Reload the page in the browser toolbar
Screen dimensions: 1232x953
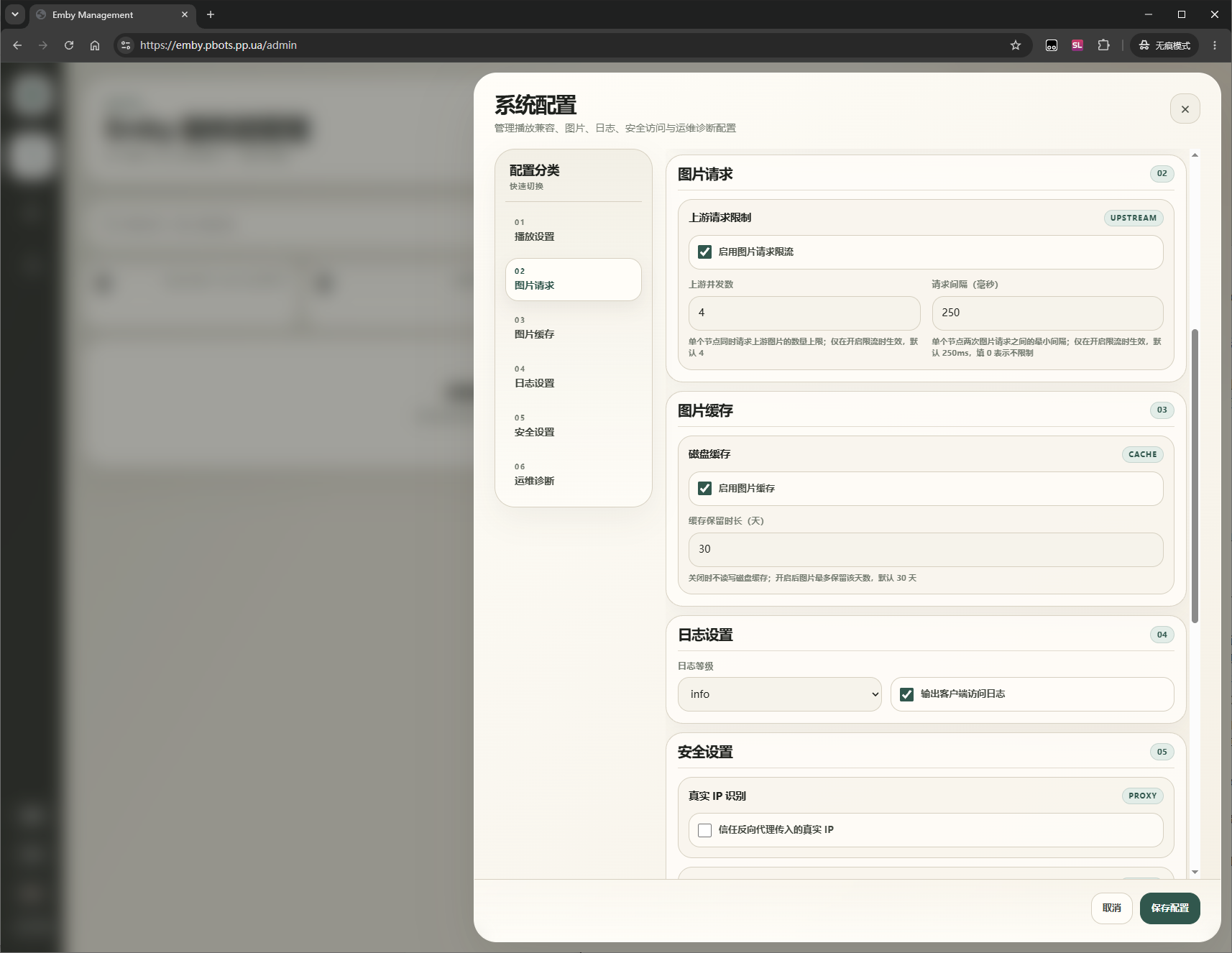[69, 45]
